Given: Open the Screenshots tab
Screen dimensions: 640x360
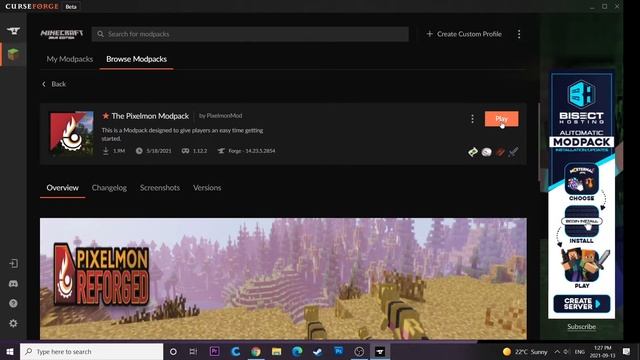Looking at the screenshot, I should click(160, 188).
